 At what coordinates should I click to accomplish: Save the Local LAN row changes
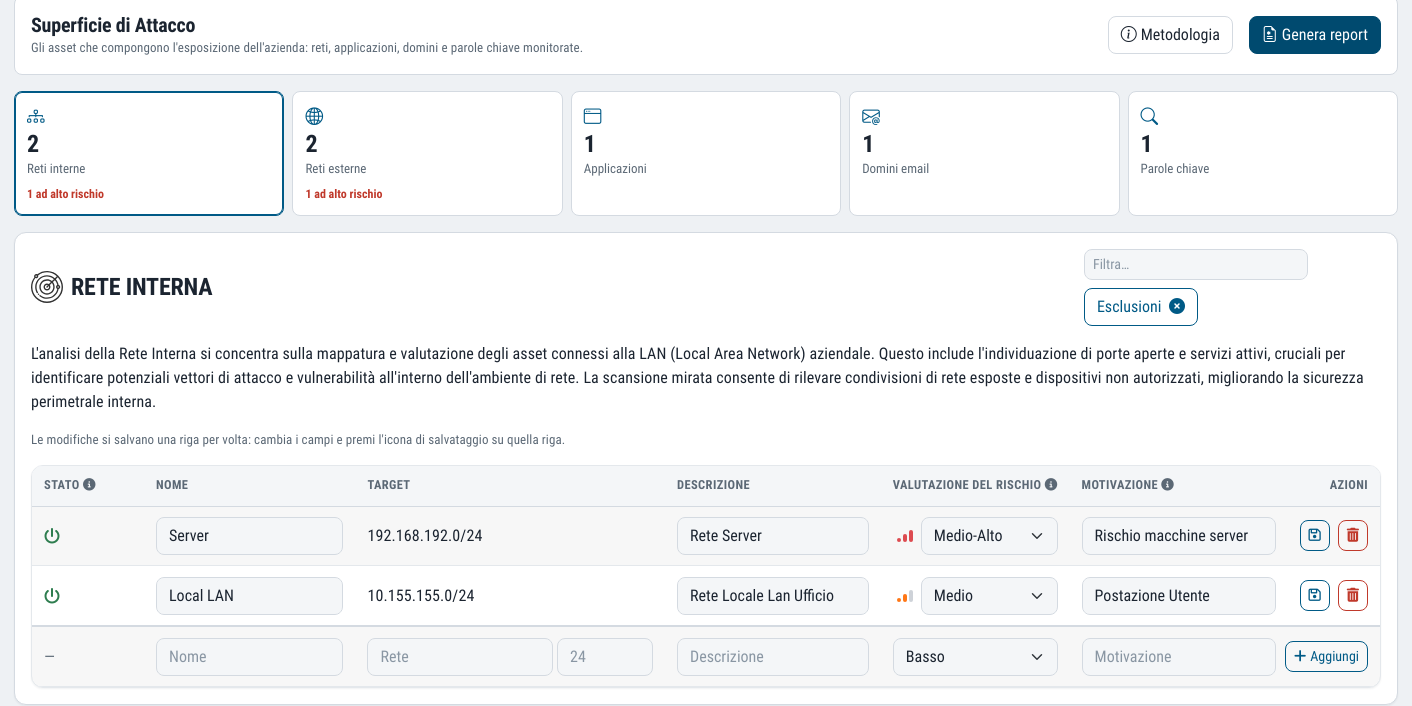[x=1314, y=596]
